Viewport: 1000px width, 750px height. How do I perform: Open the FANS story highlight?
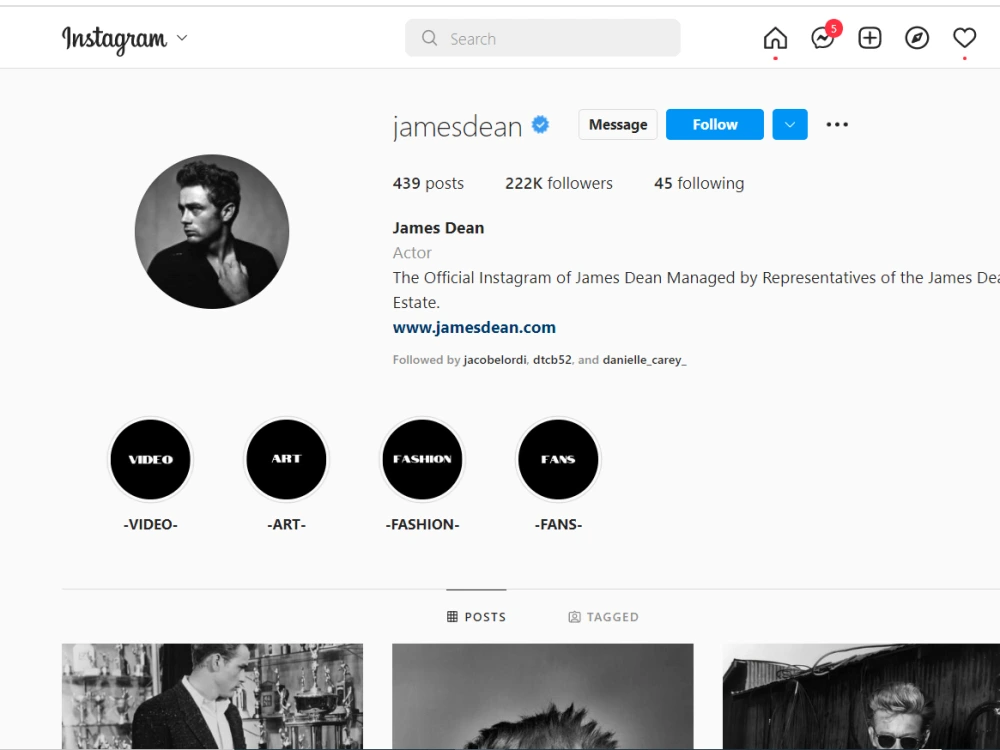558,459
